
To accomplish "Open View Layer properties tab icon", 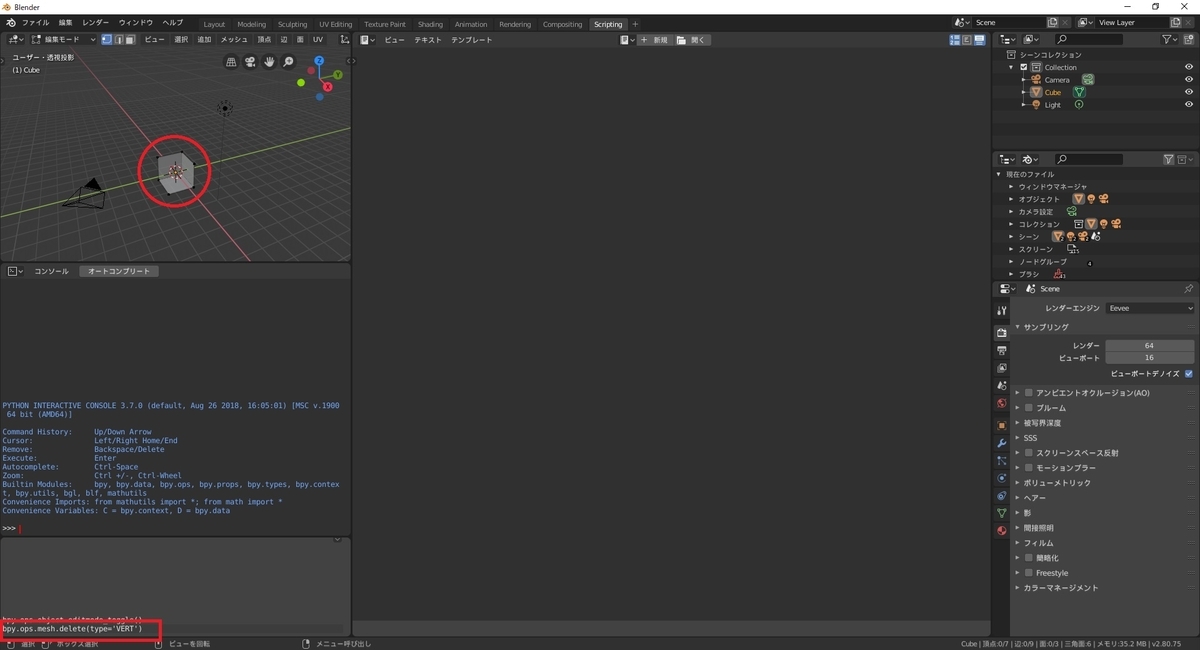I will click(x=1001, y=368).
